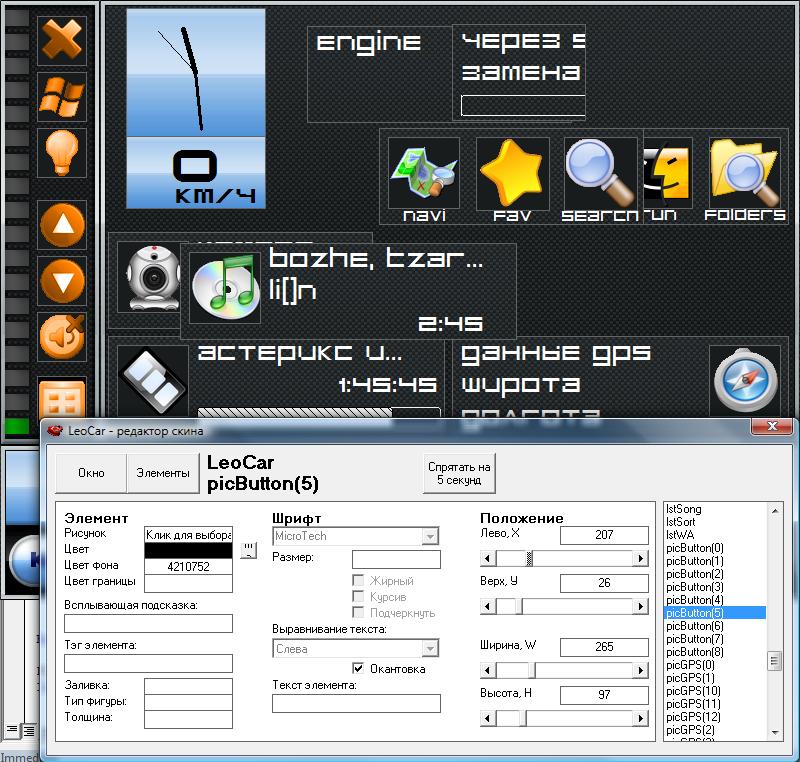Open the Элементы tab
This screenshot has height=762, width=800.
point(162,473)
